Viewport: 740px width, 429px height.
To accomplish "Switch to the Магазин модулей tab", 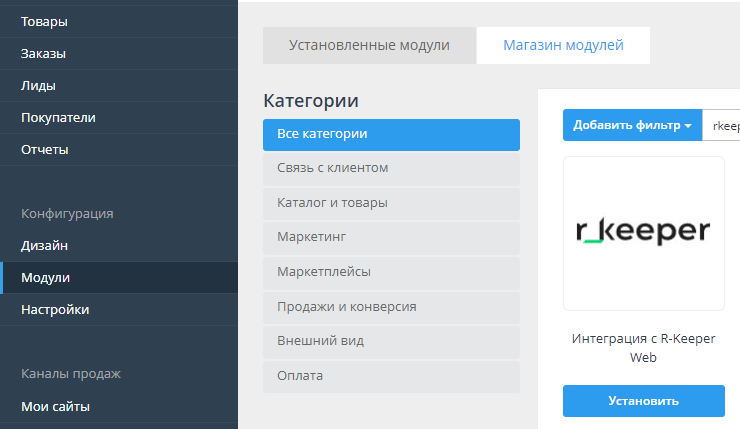I will point(563,45).
